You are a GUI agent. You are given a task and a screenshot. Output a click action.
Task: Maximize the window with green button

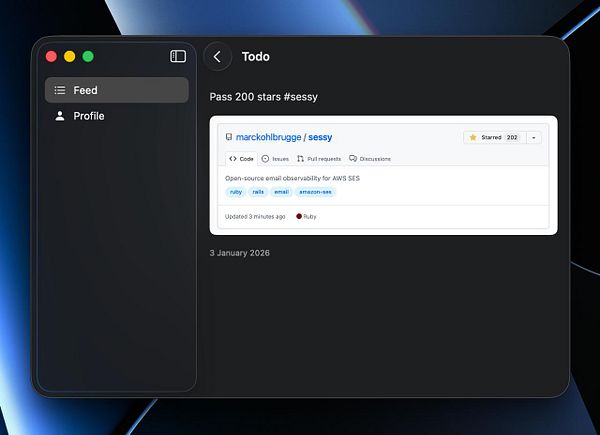coord(88,57)
